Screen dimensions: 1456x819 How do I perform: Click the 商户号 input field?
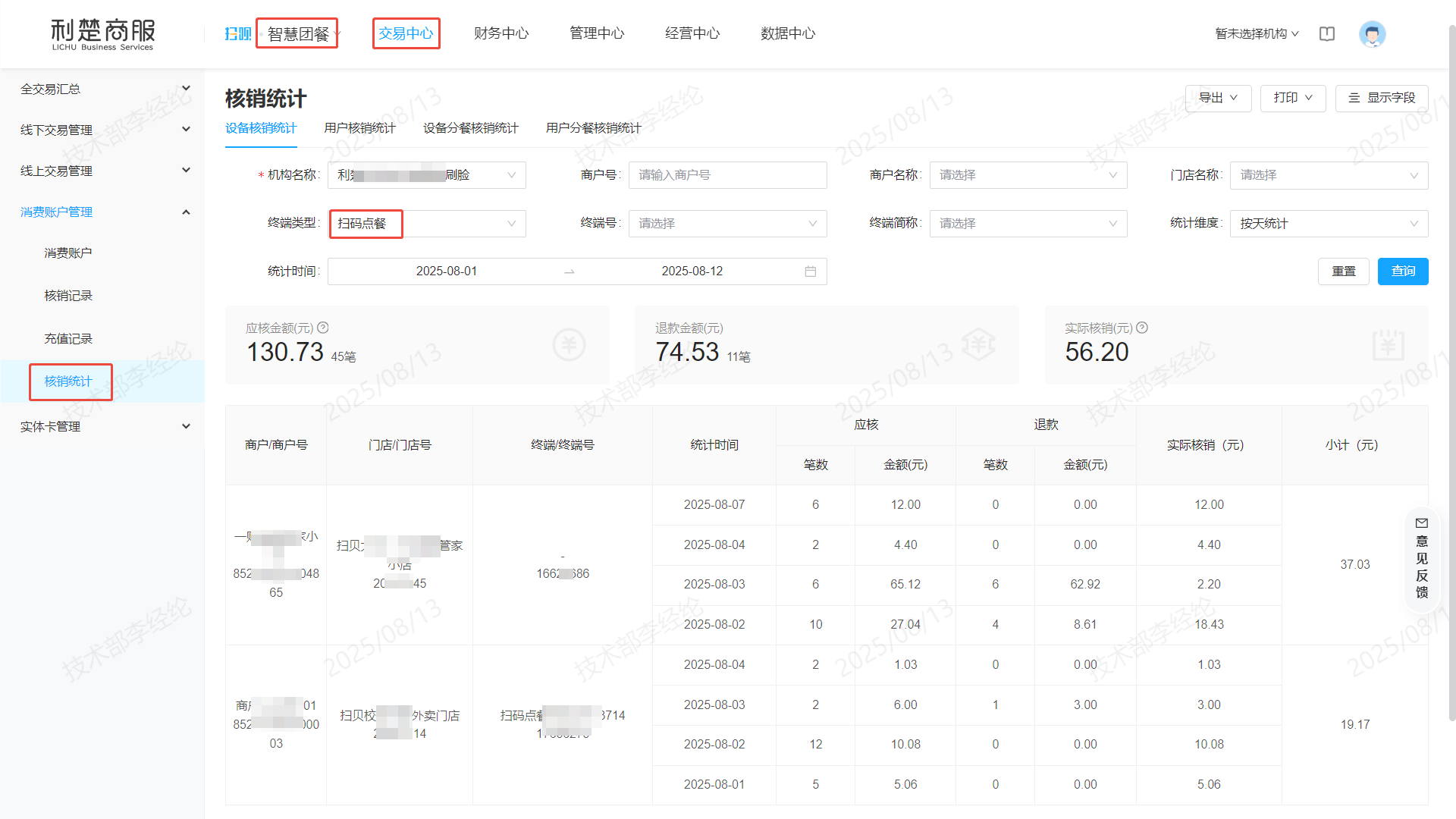[x=726, y=175]
